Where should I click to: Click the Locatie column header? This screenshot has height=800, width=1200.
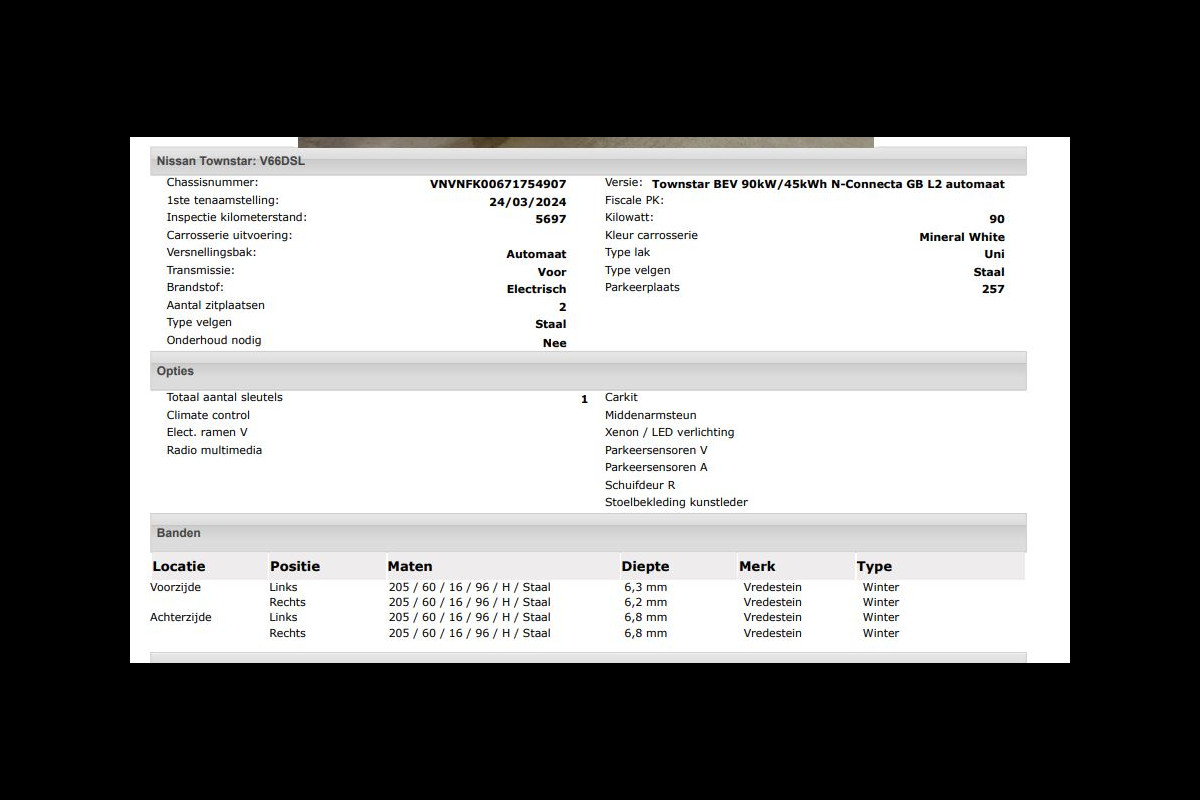179,566
